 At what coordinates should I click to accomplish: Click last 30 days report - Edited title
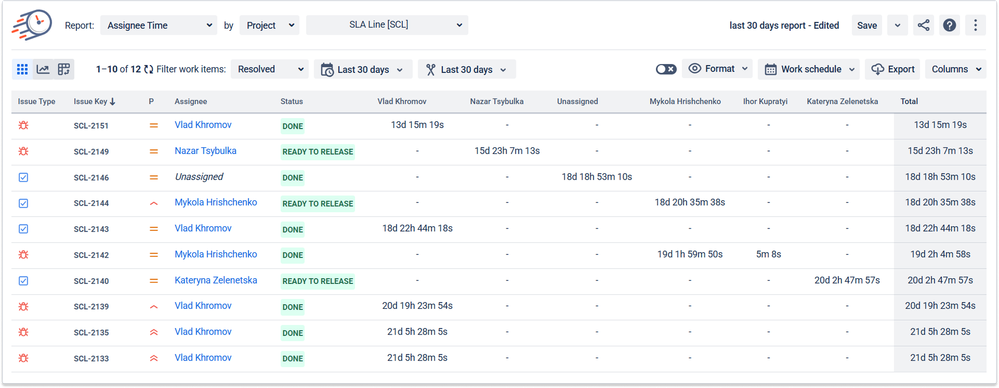pos(784,25)
